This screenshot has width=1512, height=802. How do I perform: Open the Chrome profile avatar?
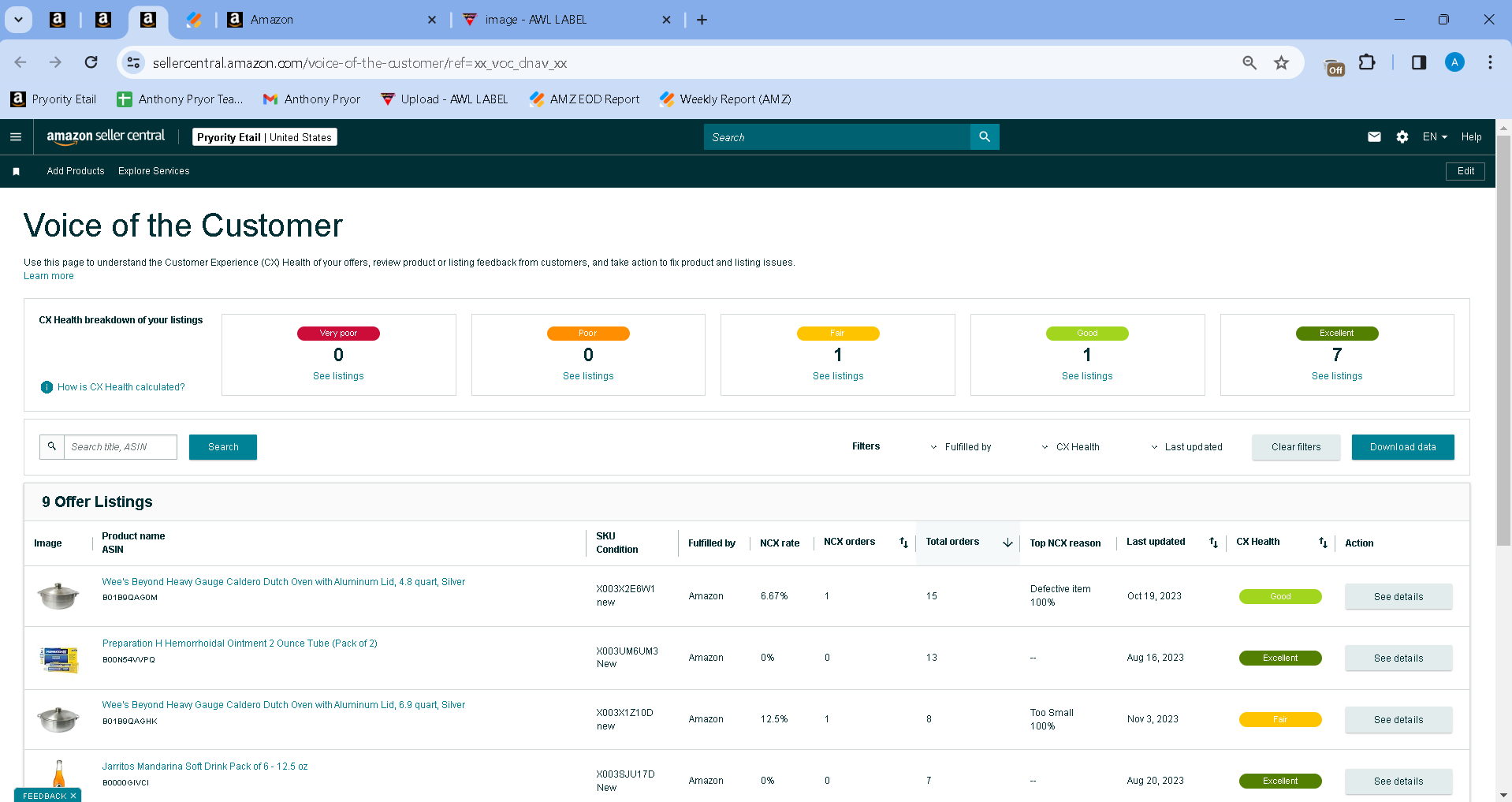click(1454, 62)
